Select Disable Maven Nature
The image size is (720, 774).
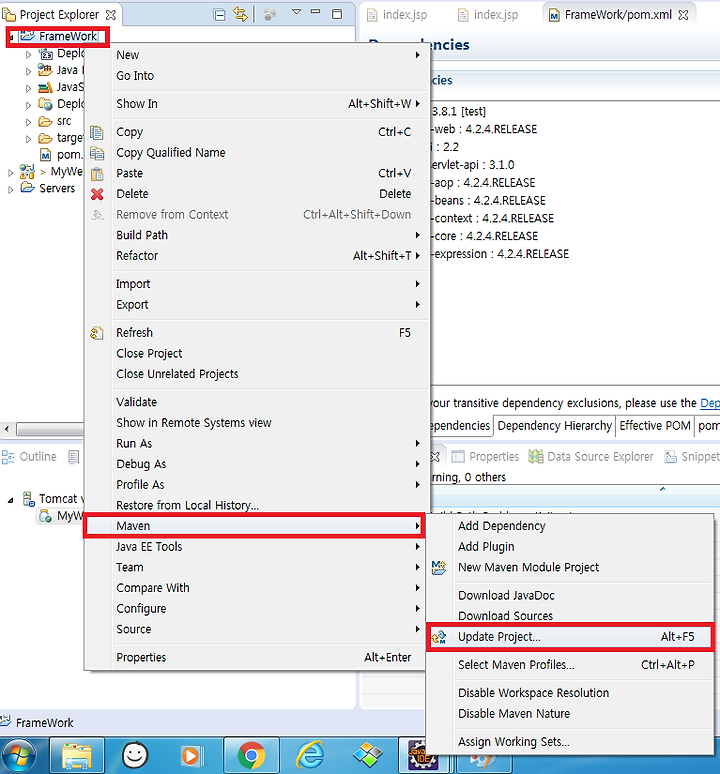[x=570, y=714]
